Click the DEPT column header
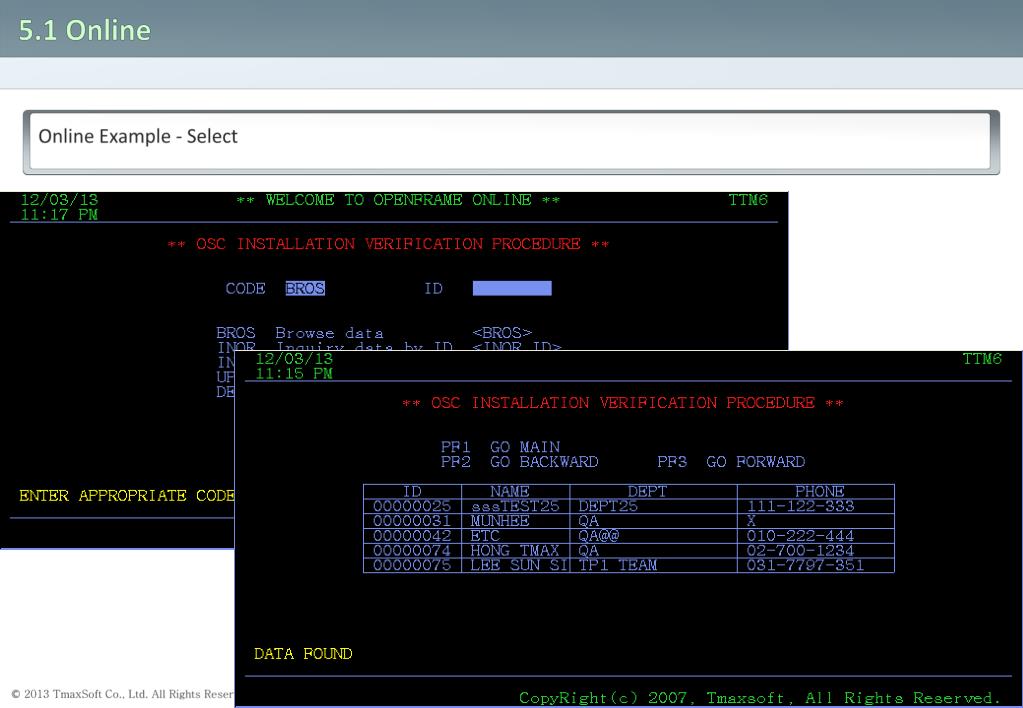 coord(653,491)
